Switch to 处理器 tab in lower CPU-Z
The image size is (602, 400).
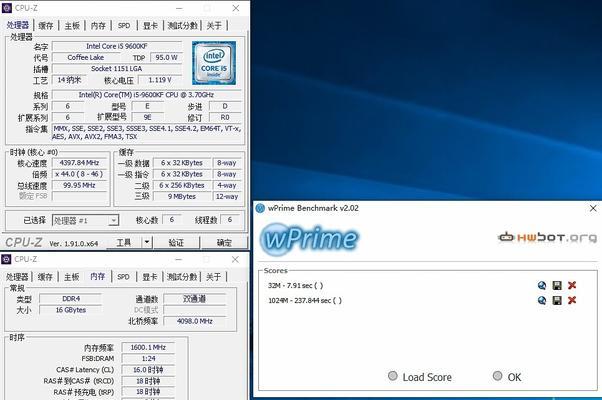17,277
